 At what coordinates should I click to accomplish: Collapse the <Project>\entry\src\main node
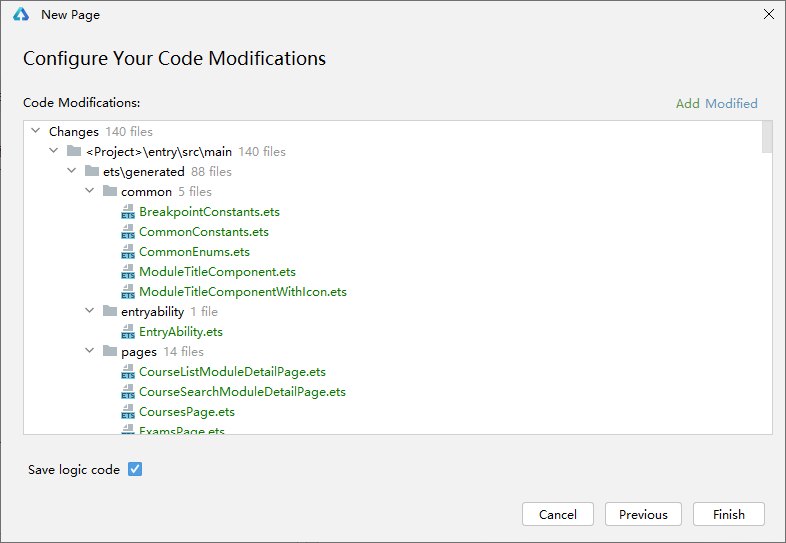54,152
